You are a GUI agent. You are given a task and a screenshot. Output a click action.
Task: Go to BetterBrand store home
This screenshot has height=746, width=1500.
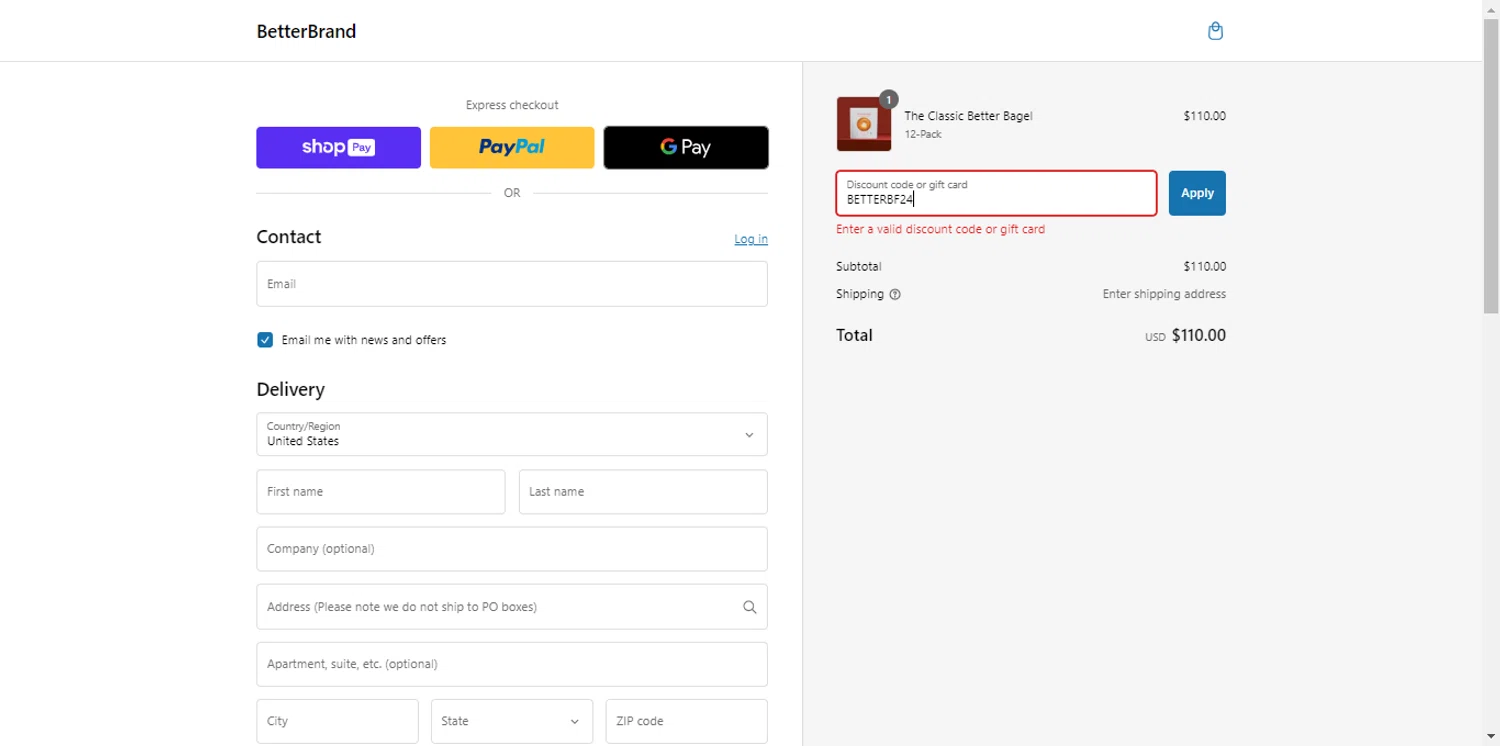pos(306,31)
